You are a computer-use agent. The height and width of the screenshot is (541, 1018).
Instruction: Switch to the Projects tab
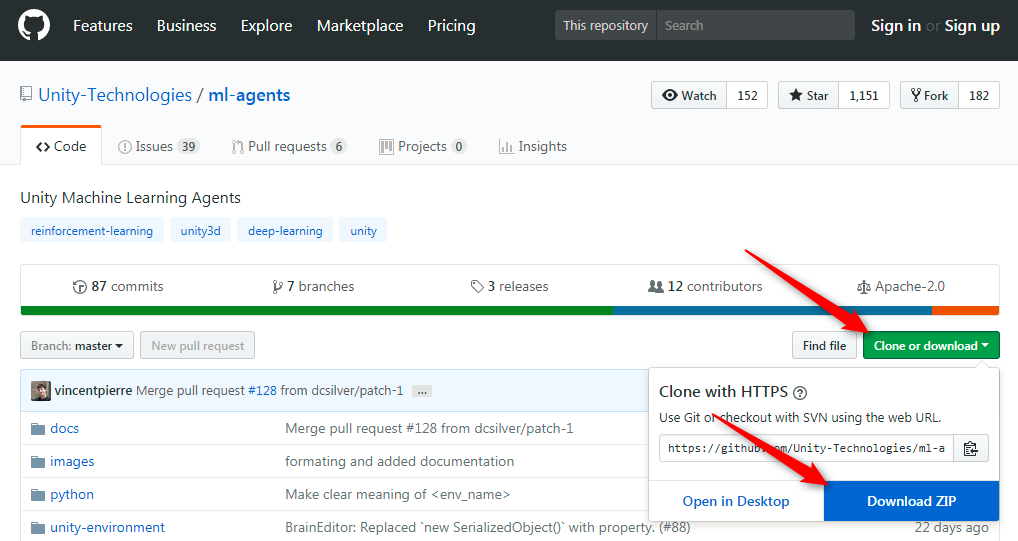pyautogui.click(x=422, y=146)
